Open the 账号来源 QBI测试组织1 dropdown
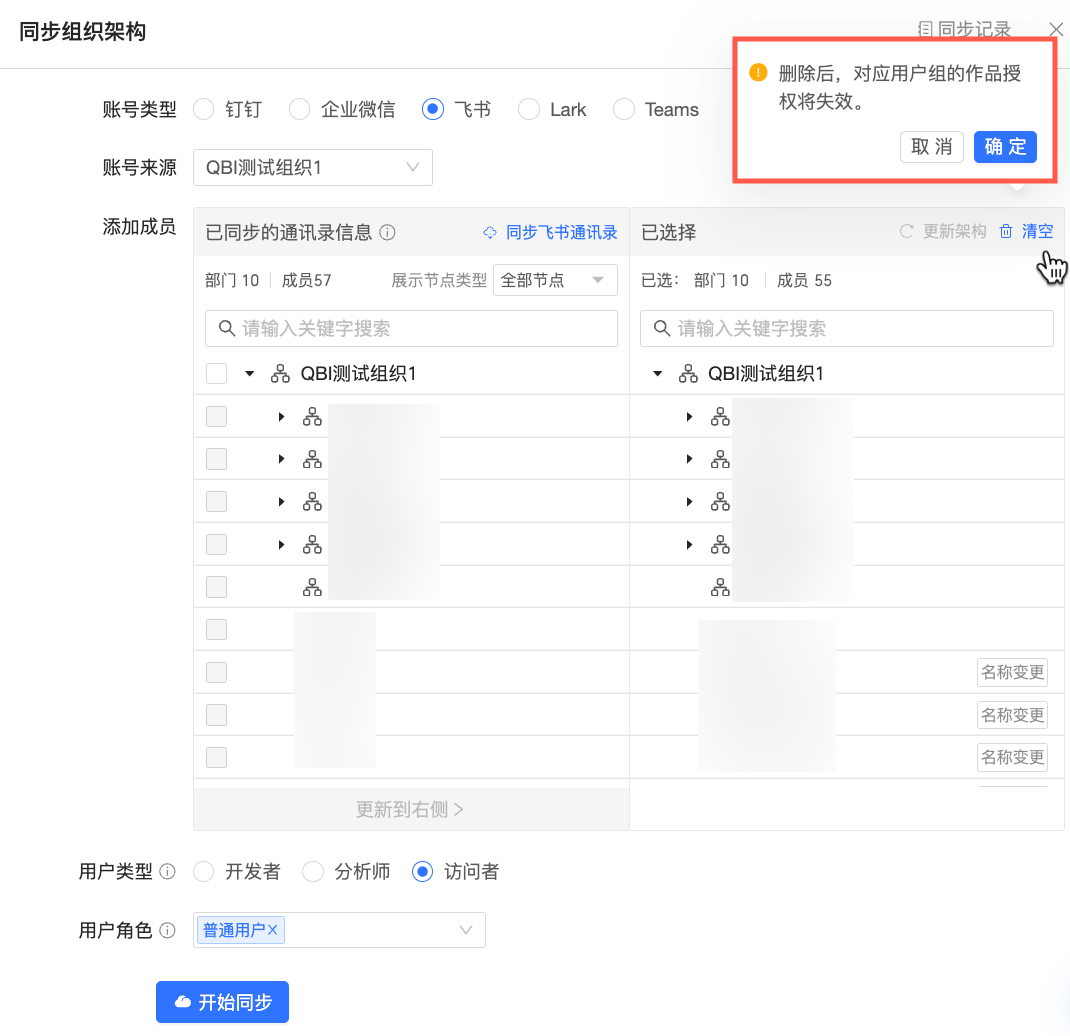Screen dimensions: 1070x1036 [x=313, y=167]
